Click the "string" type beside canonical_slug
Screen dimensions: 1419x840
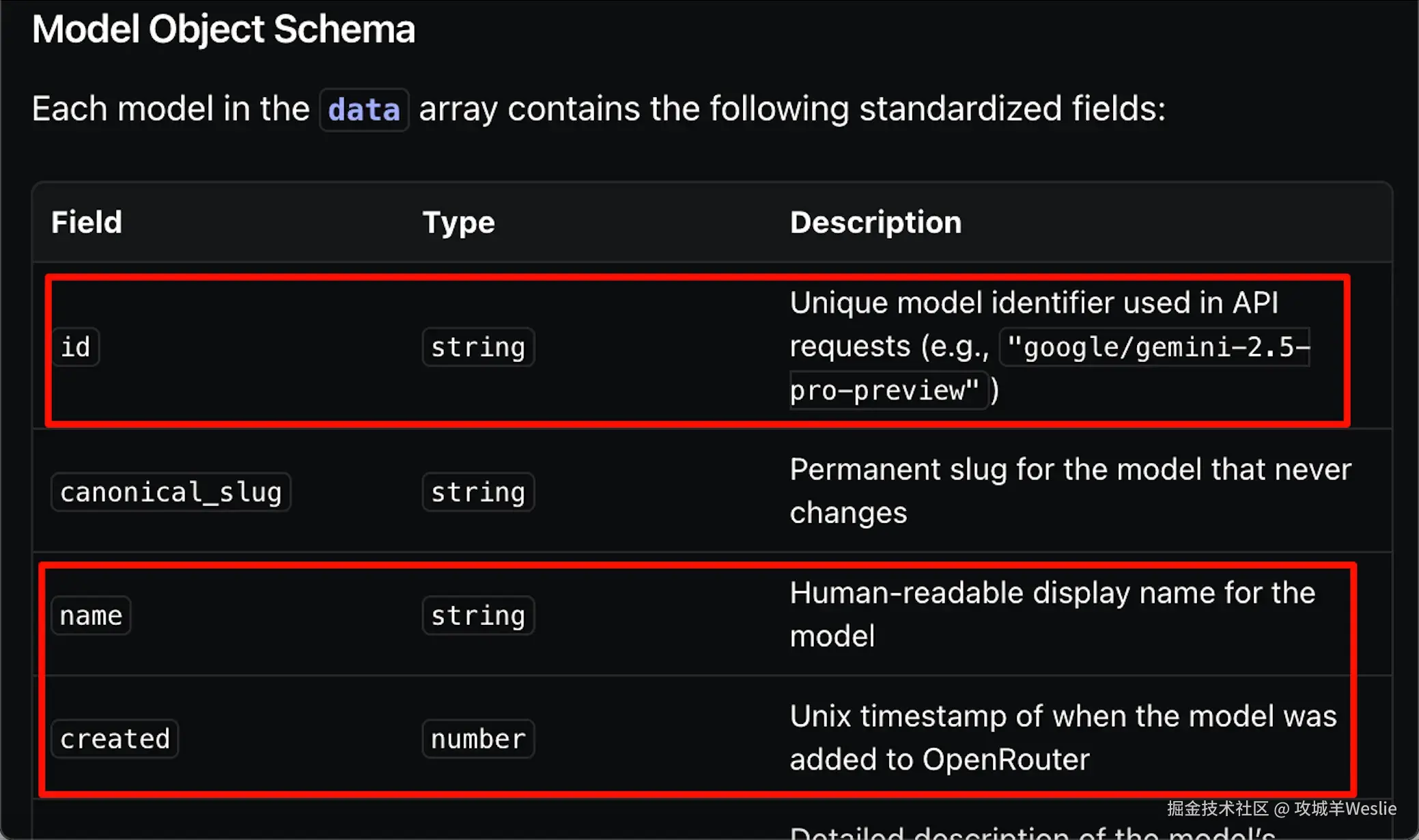pyautogui.click(x=478, y=492)
